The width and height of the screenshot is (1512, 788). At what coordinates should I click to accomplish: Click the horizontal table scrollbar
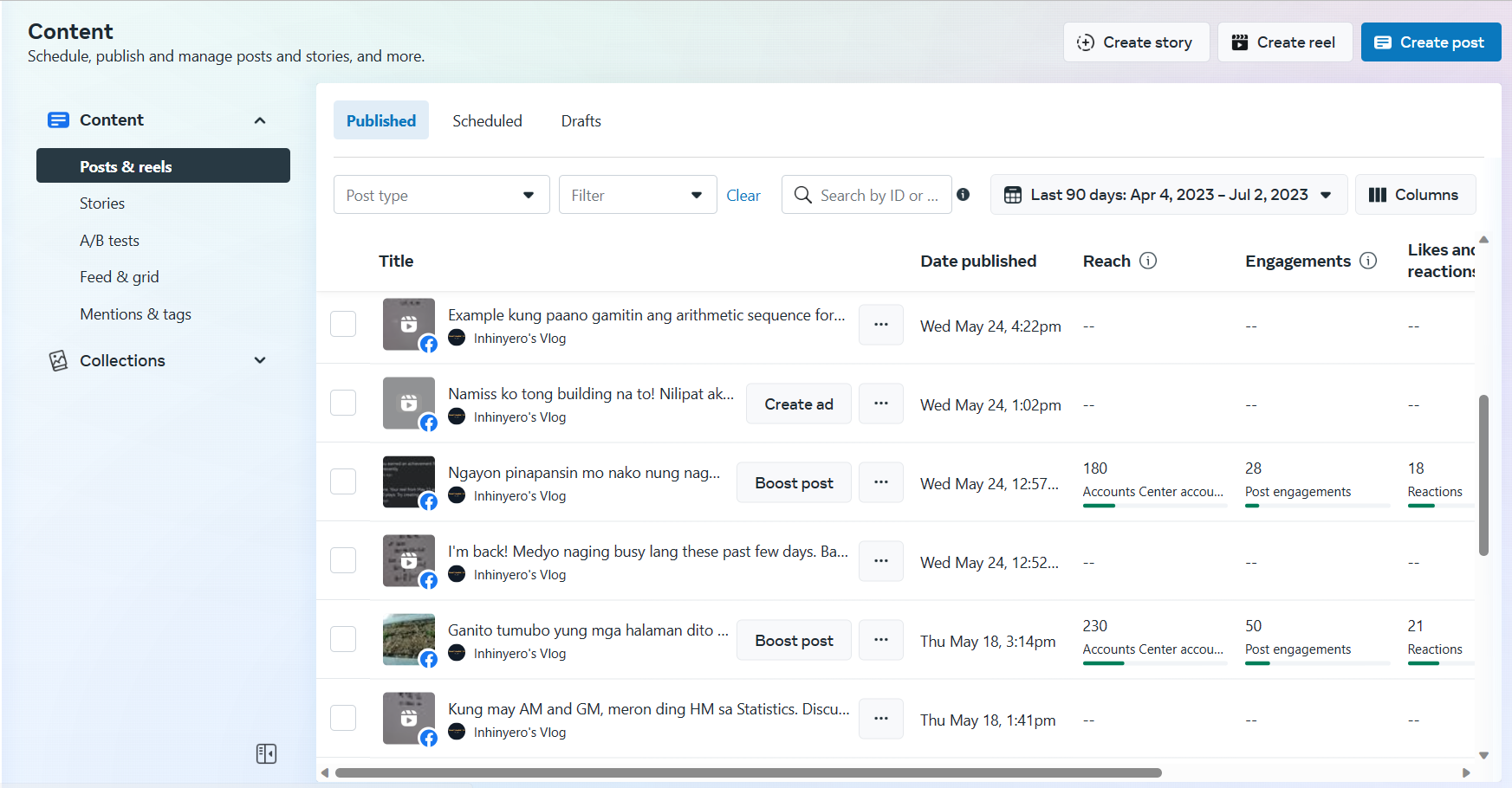click(x=747, y=772)
